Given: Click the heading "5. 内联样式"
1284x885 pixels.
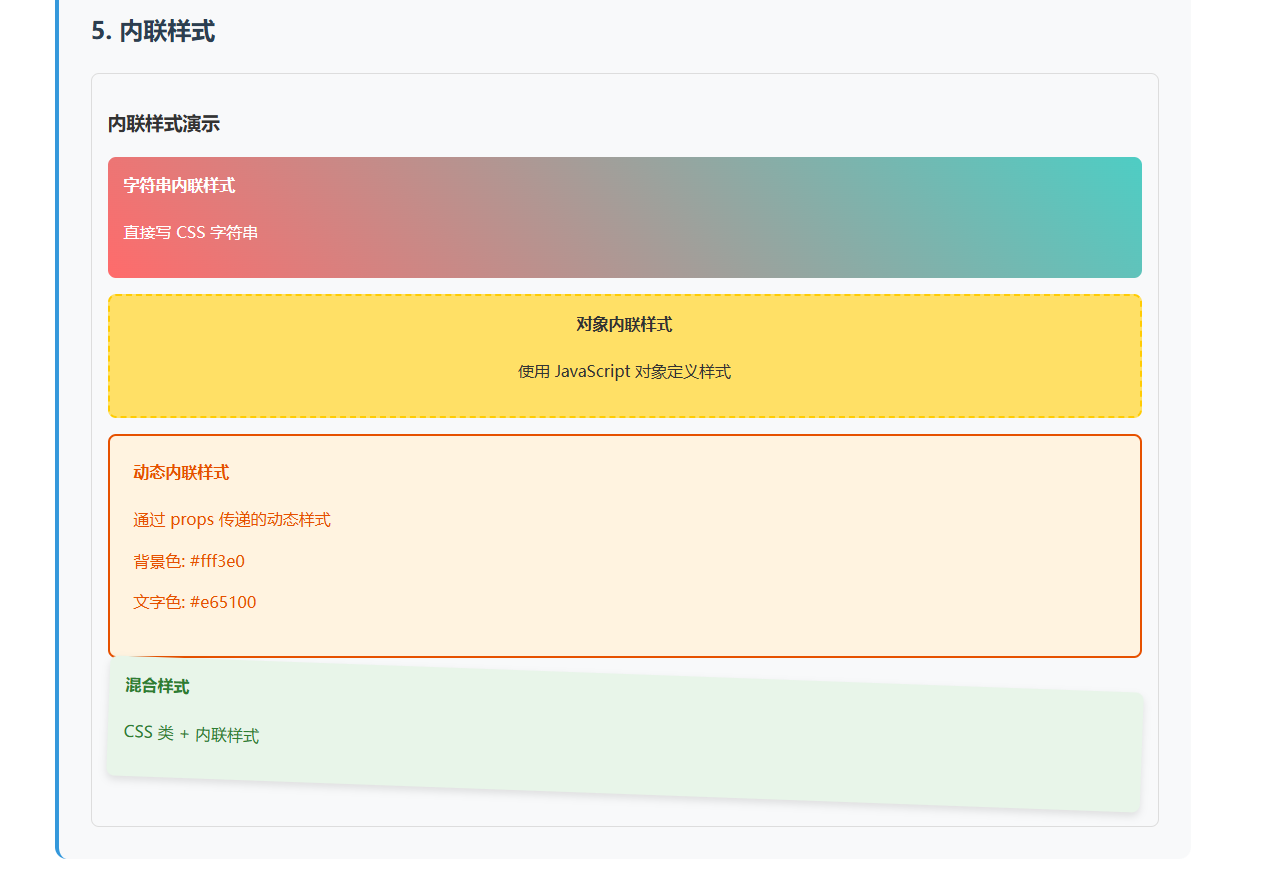Looking at the screenshot, I should click(153, 31).
